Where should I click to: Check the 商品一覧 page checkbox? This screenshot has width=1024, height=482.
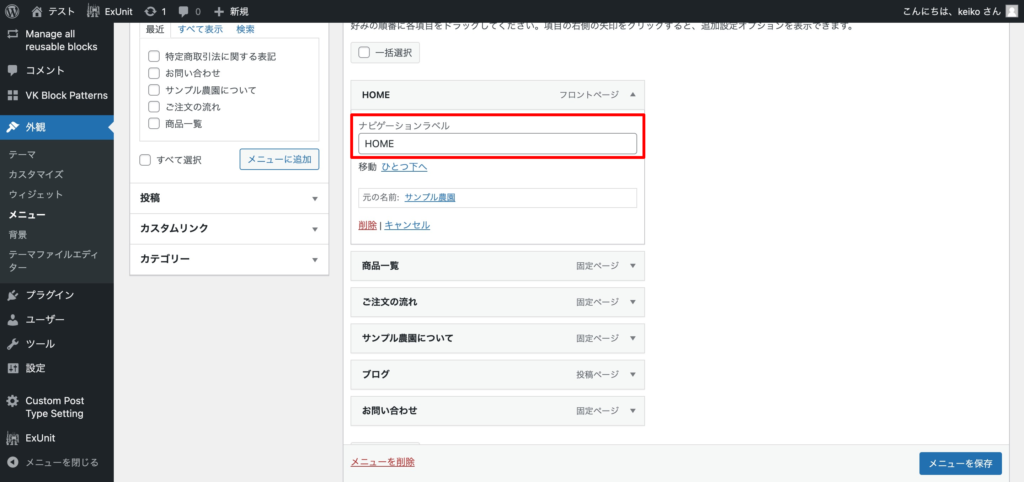tap(154, 123)
